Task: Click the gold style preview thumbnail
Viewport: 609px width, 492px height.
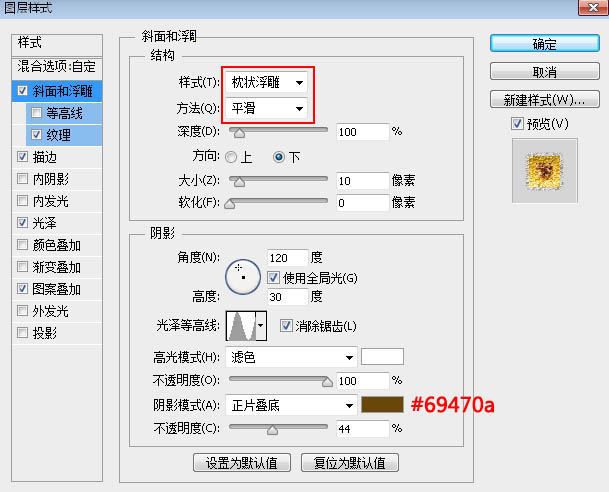Action: 545,170
